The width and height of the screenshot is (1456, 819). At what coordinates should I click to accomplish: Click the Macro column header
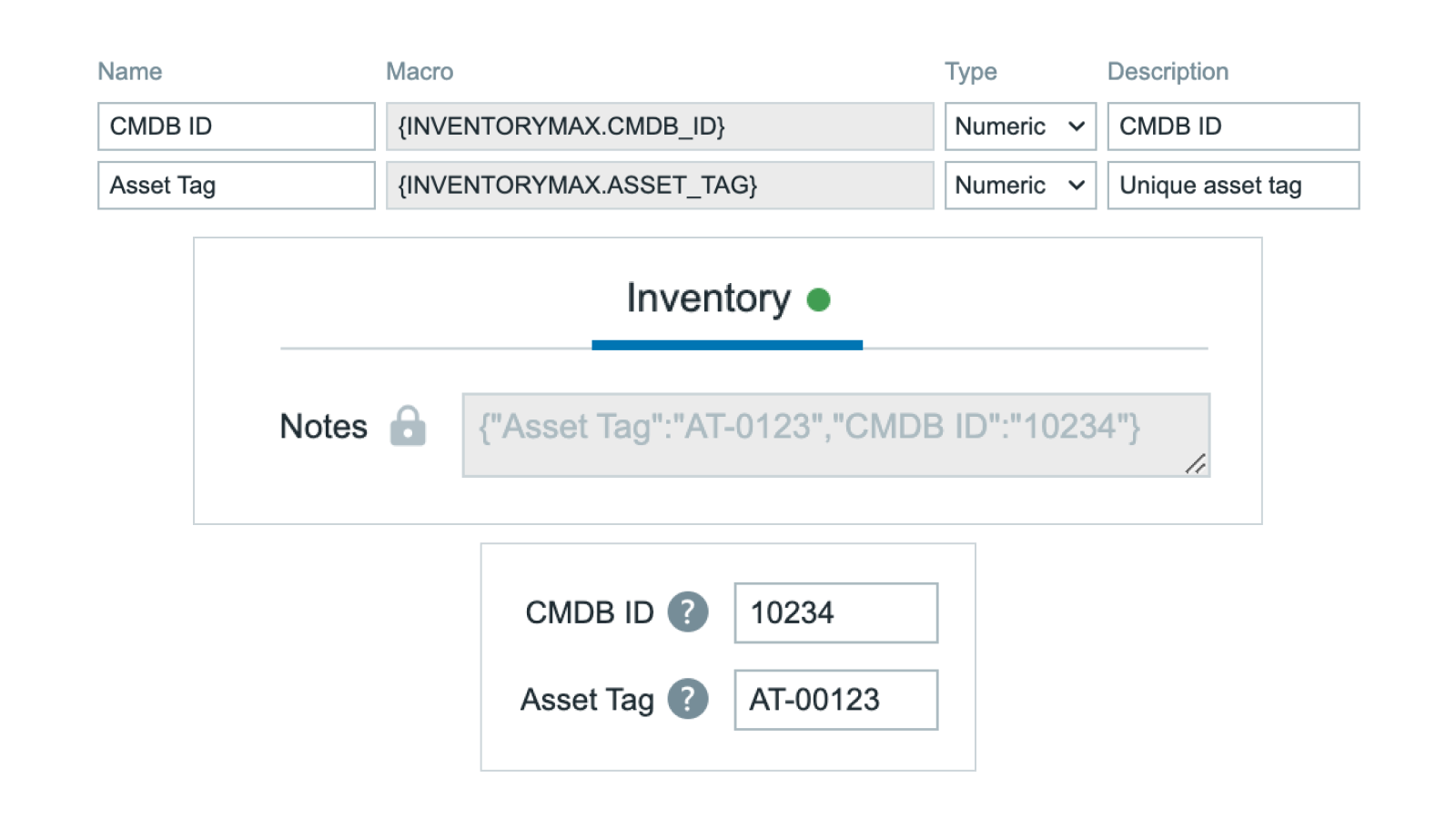tap(420, 72)
